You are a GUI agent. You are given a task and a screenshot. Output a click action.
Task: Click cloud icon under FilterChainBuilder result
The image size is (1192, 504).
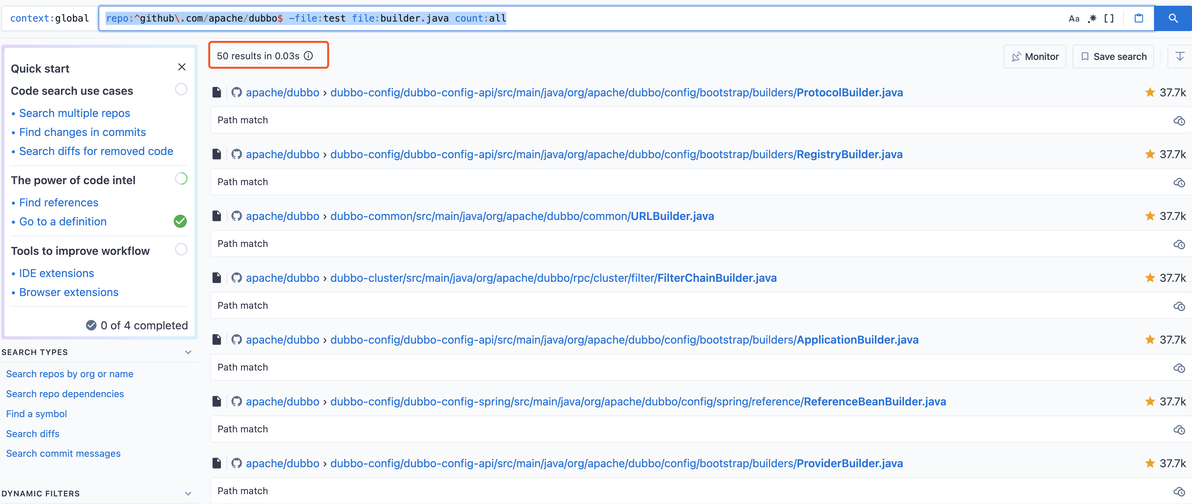tap(1179, 306)
